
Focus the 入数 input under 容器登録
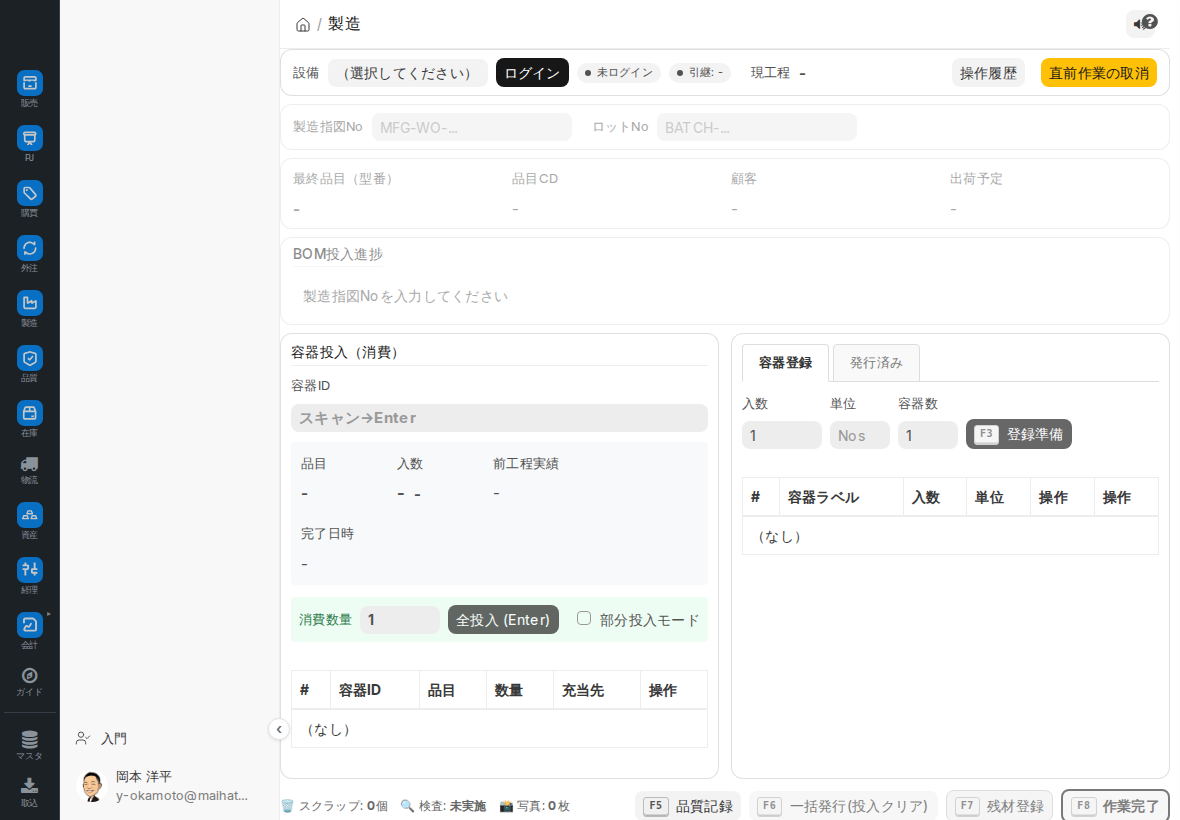pyautogui.click(x=781, y=436)
